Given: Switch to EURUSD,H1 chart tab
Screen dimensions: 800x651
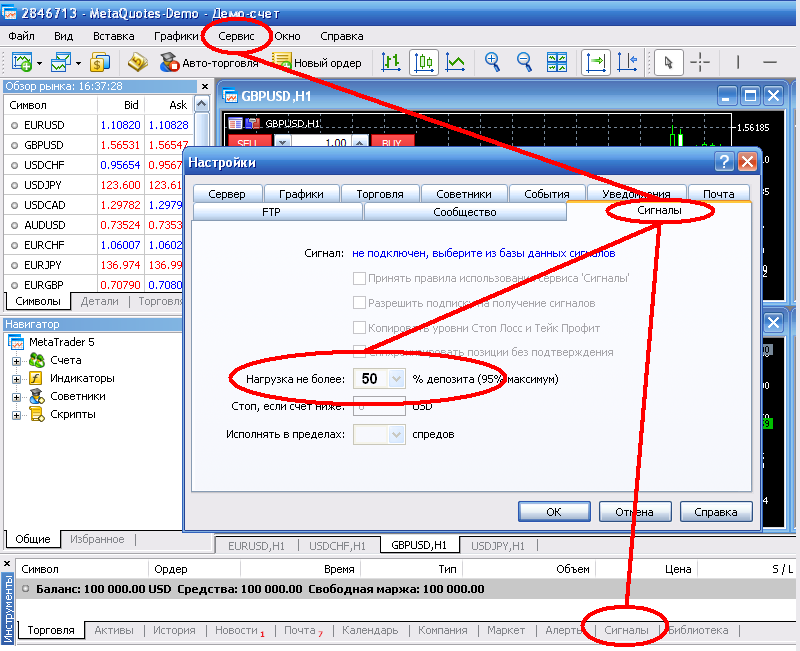Looking at the screenshot, I should [256, 546].
